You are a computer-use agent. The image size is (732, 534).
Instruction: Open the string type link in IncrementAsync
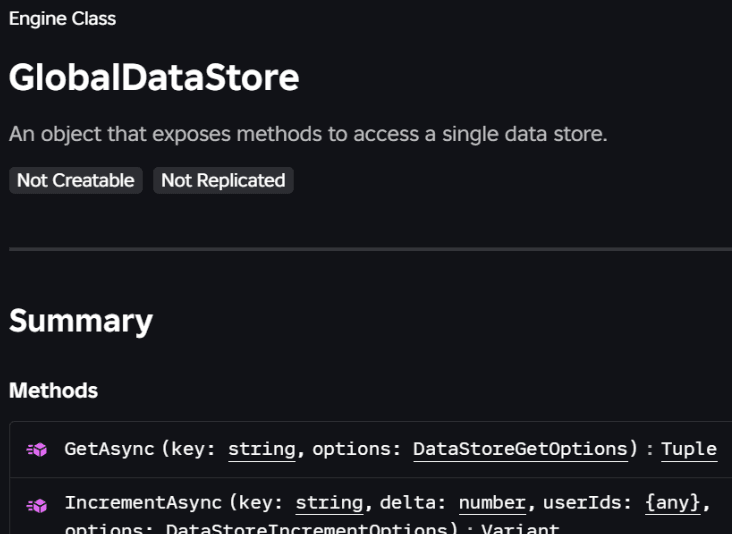tap(329, 503)
